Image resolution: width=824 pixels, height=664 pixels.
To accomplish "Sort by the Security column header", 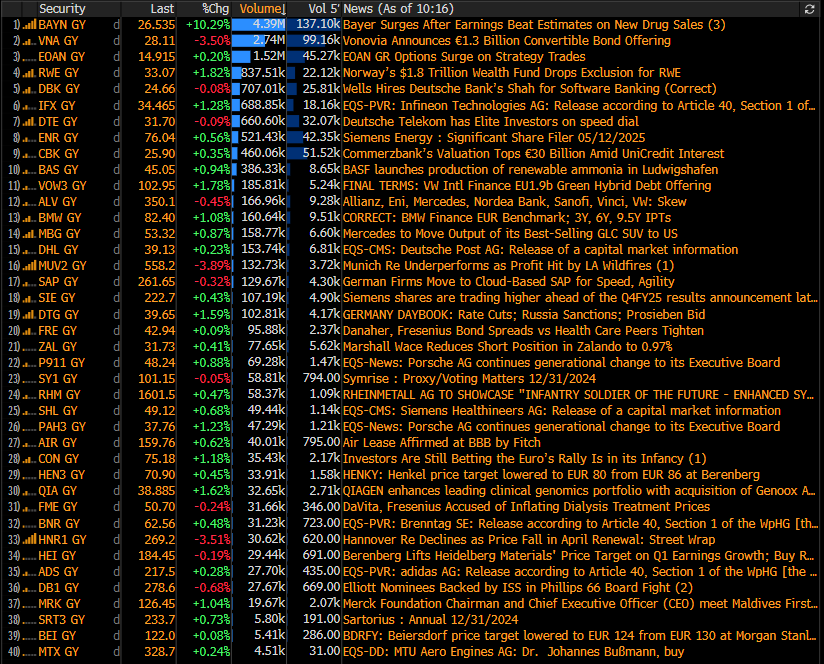I will (62, 9).
